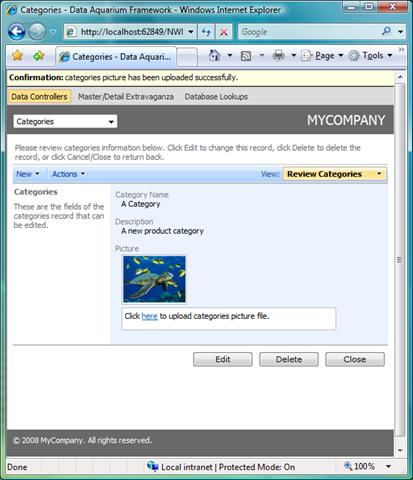Click the 'Done' status bar text
This screenshot has height=480, width=413.
[17, 467]
